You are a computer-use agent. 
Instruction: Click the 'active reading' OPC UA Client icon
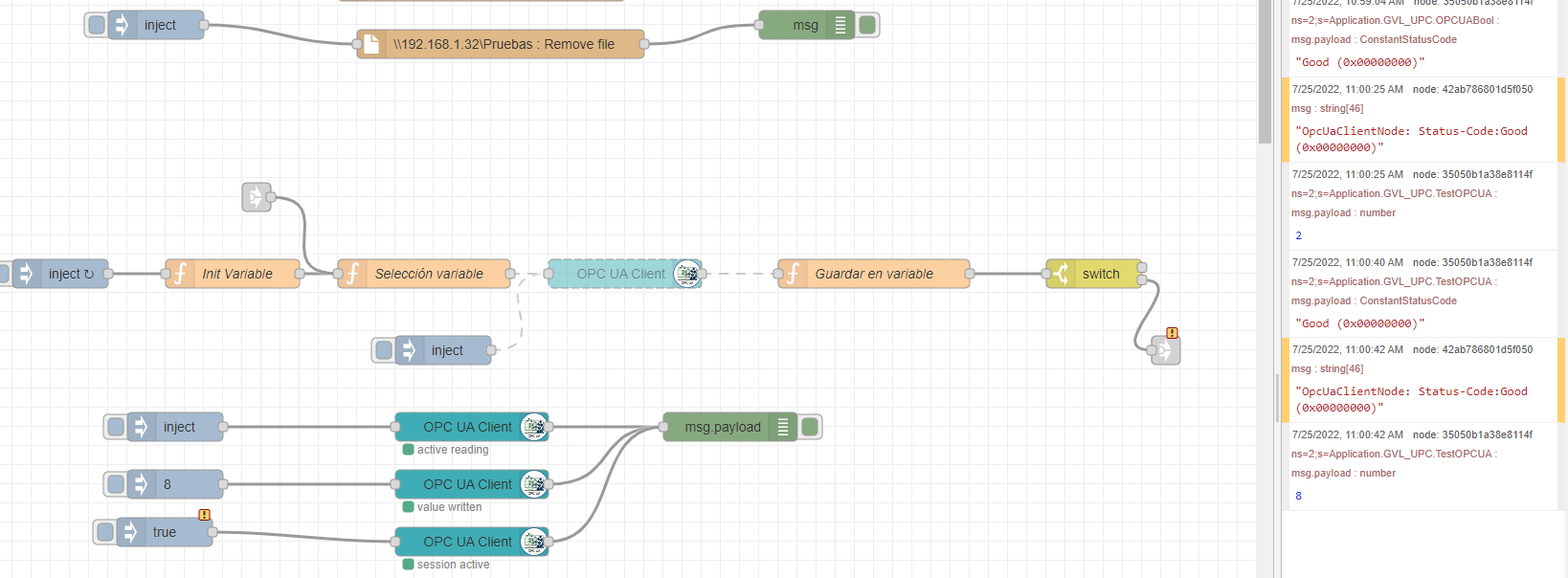533,427
